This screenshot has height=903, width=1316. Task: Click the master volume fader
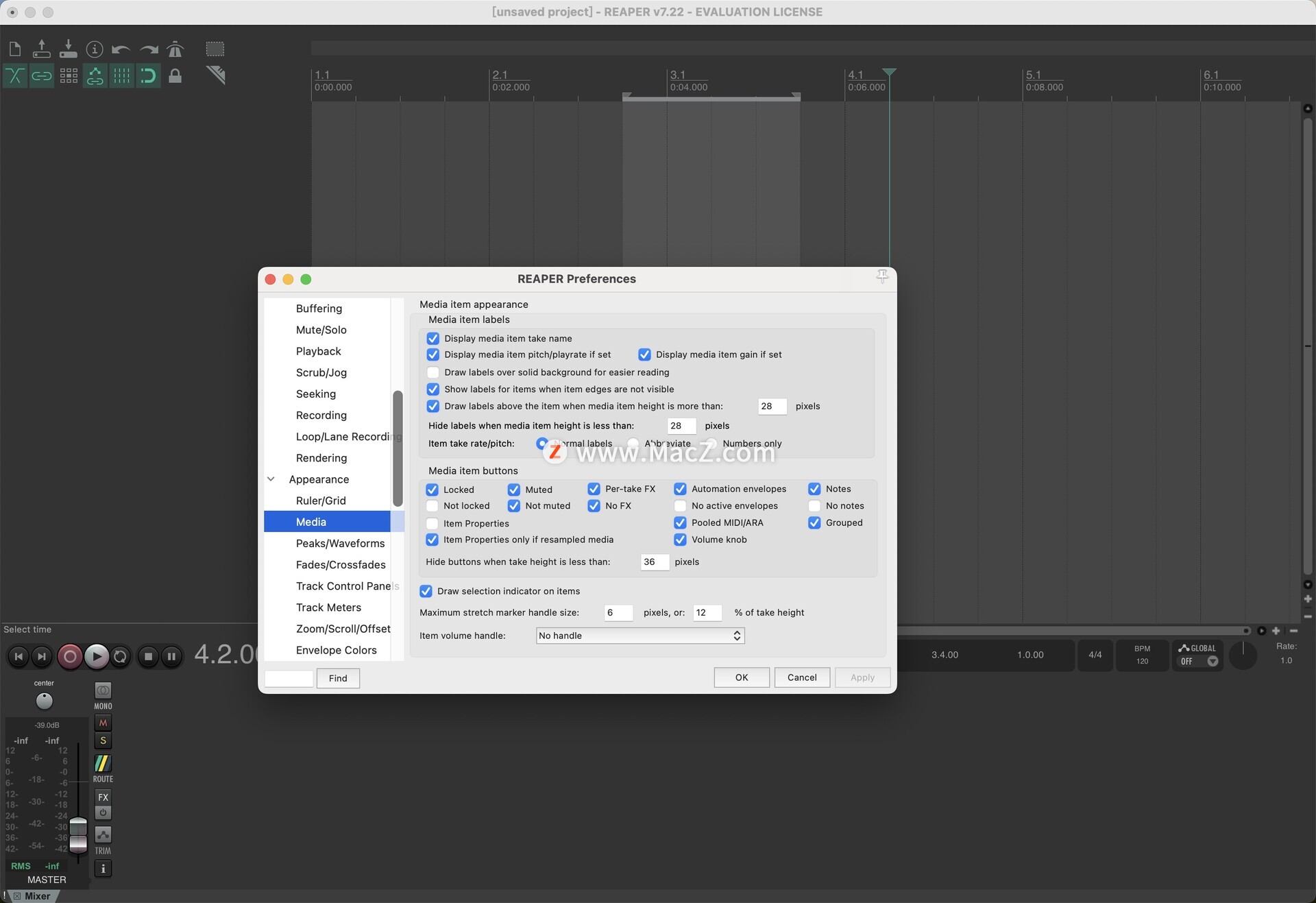tap(79, 834)
